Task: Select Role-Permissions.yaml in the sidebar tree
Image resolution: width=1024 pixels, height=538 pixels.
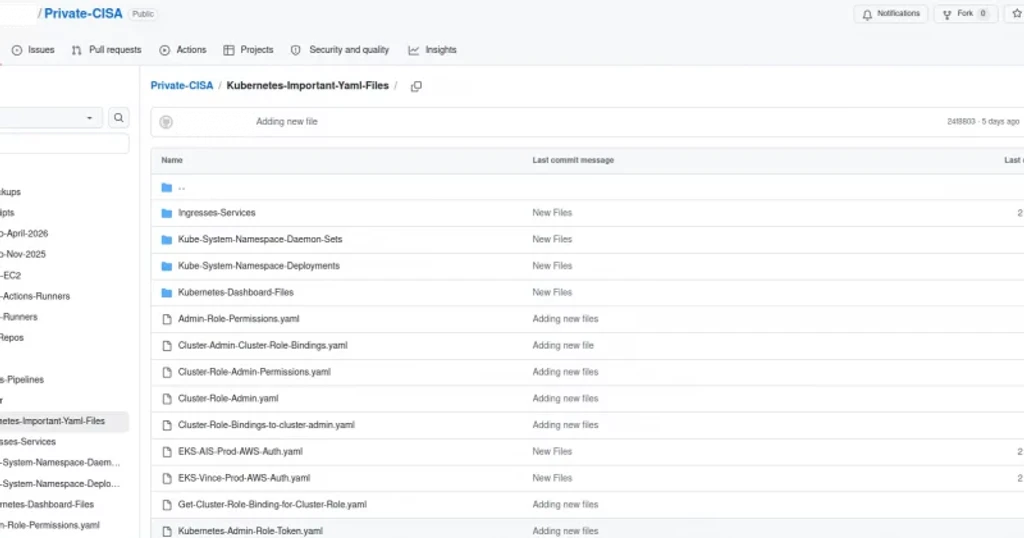Action: pos(50,525)
